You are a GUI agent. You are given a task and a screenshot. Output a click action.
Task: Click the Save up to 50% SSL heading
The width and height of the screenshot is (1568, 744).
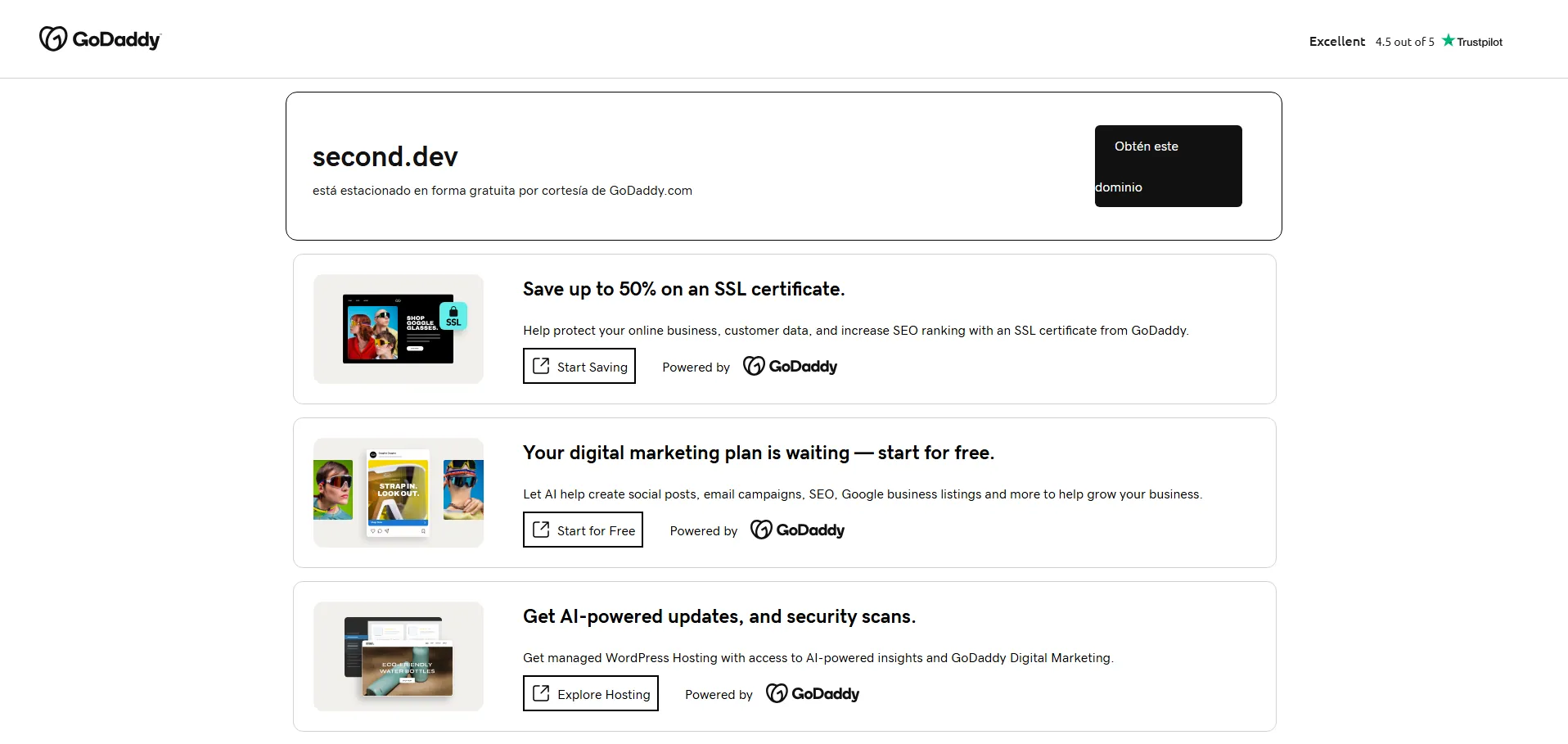[683, 289]
